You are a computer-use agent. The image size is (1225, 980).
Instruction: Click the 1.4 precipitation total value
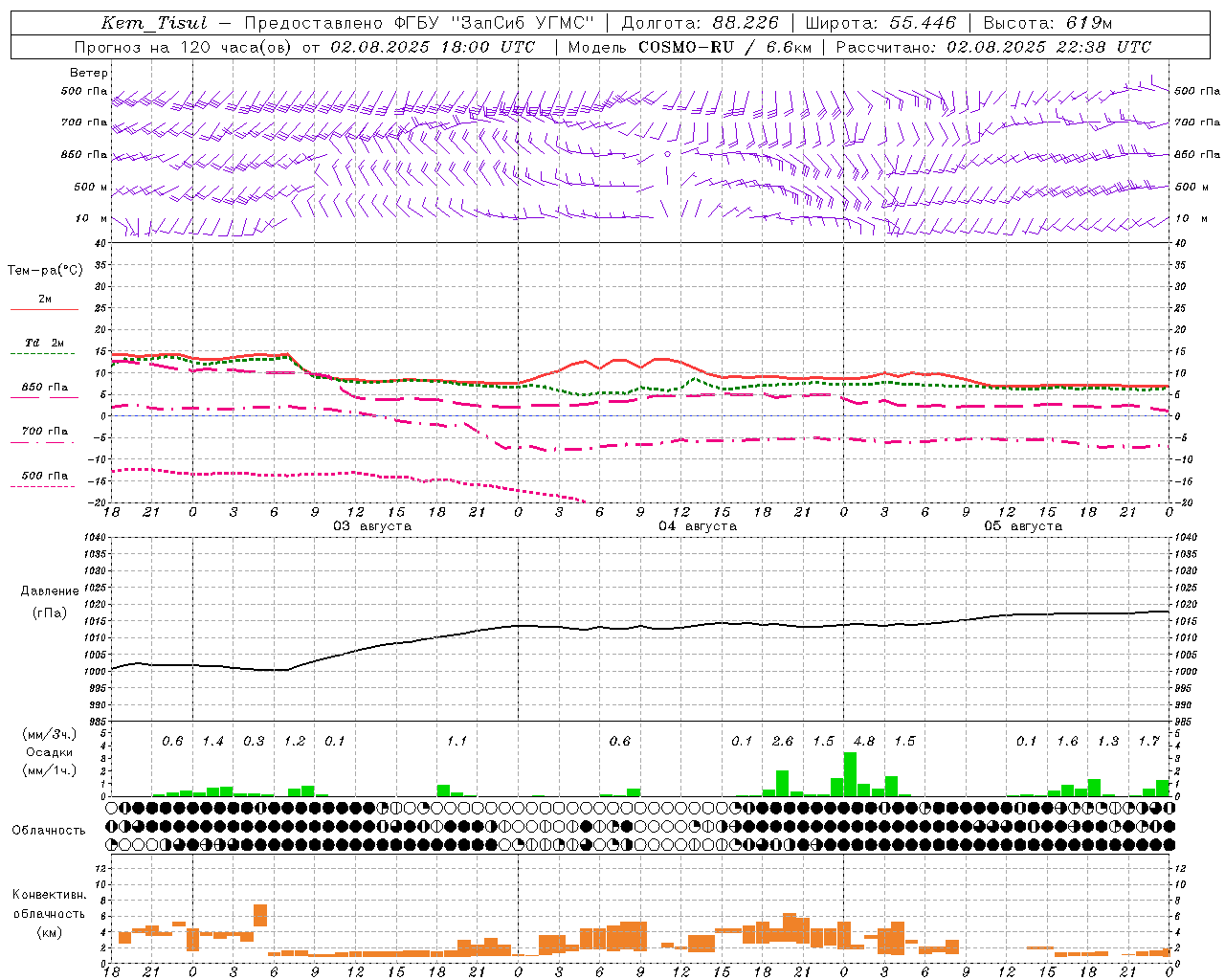click(x=212, y=742)
